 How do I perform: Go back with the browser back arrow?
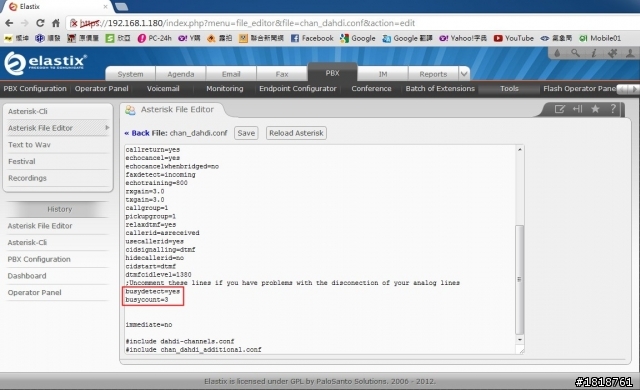click(x=9, y=23)
